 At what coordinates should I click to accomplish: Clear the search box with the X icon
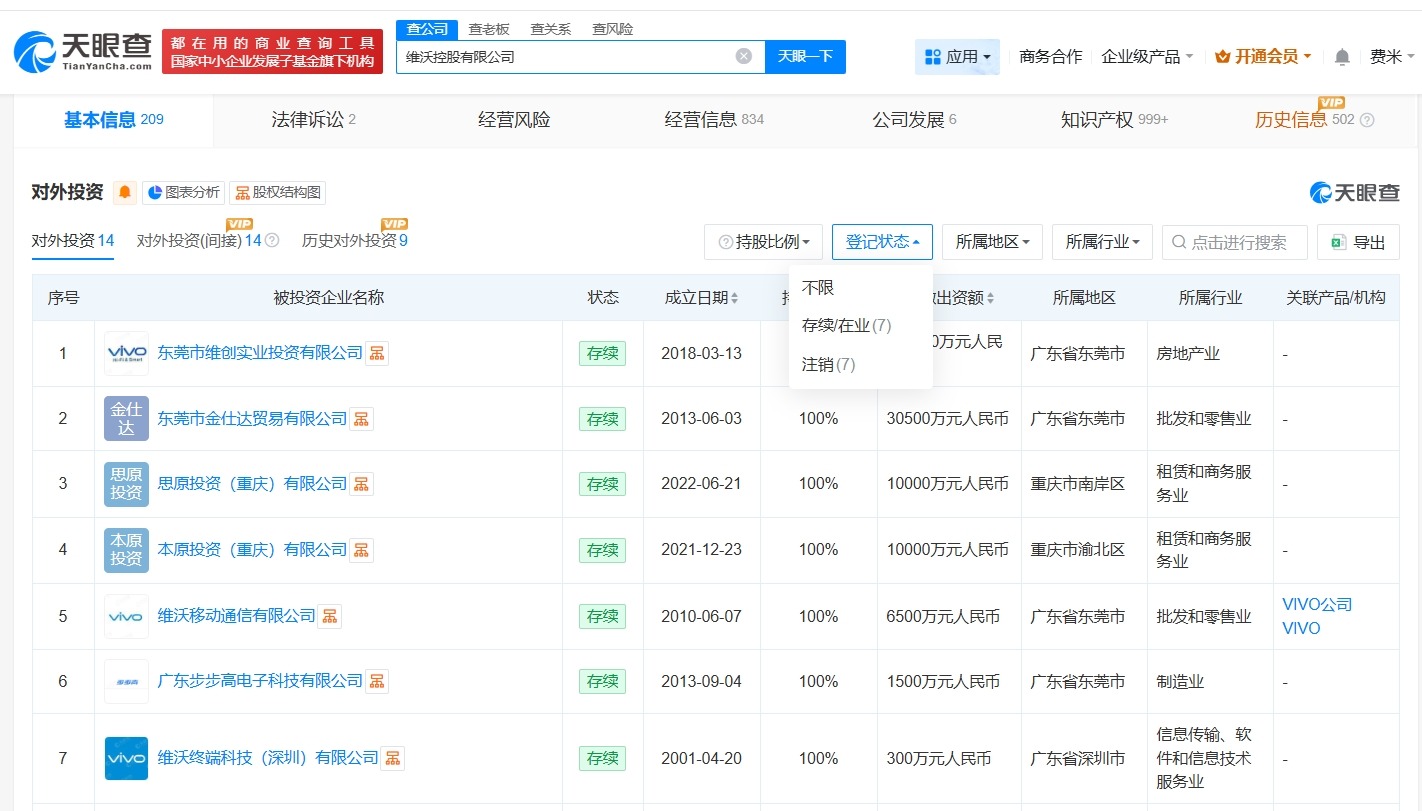click(743, 56)
